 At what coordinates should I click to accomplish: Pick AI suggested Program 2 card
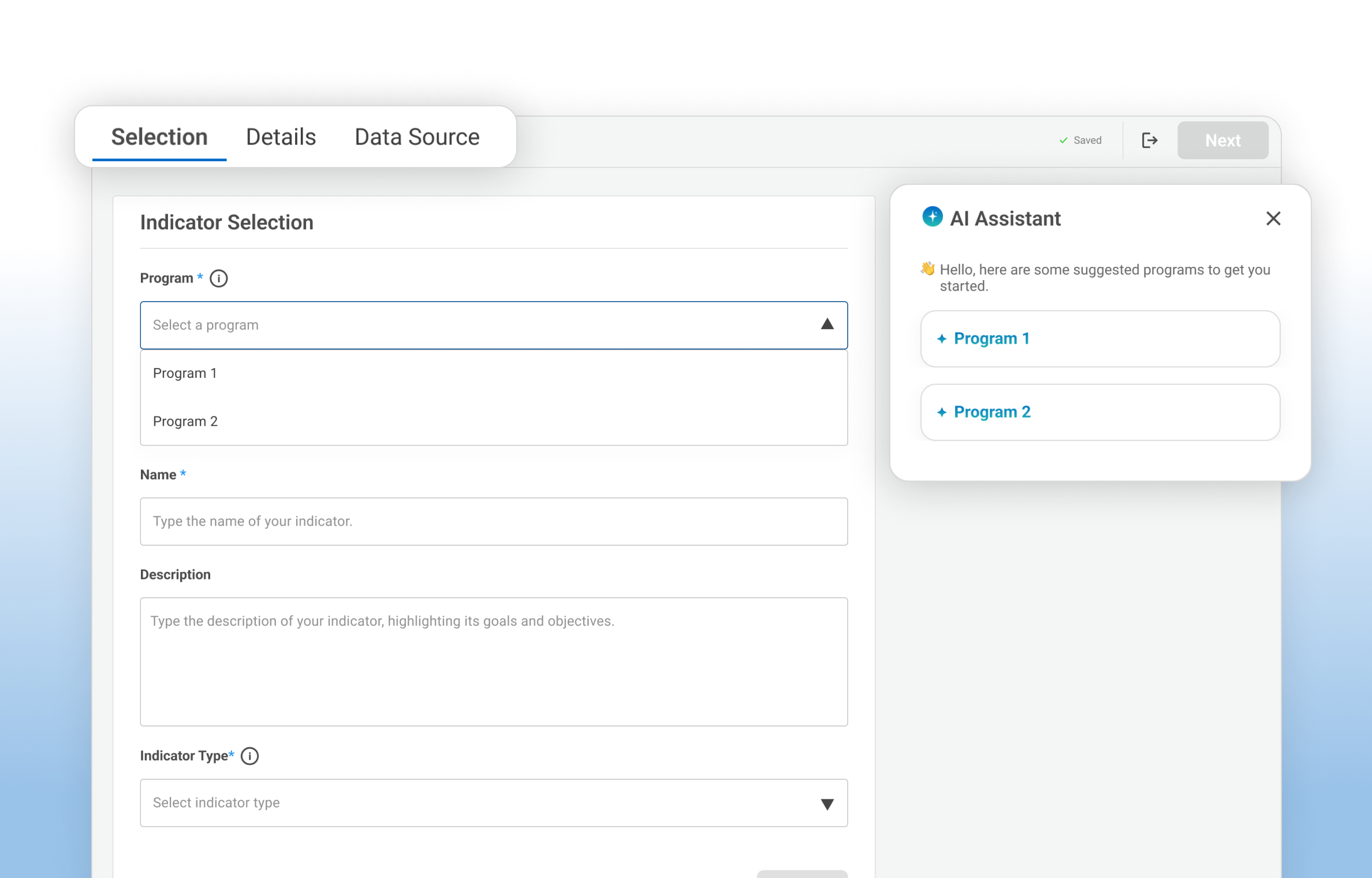[1099, 412]
